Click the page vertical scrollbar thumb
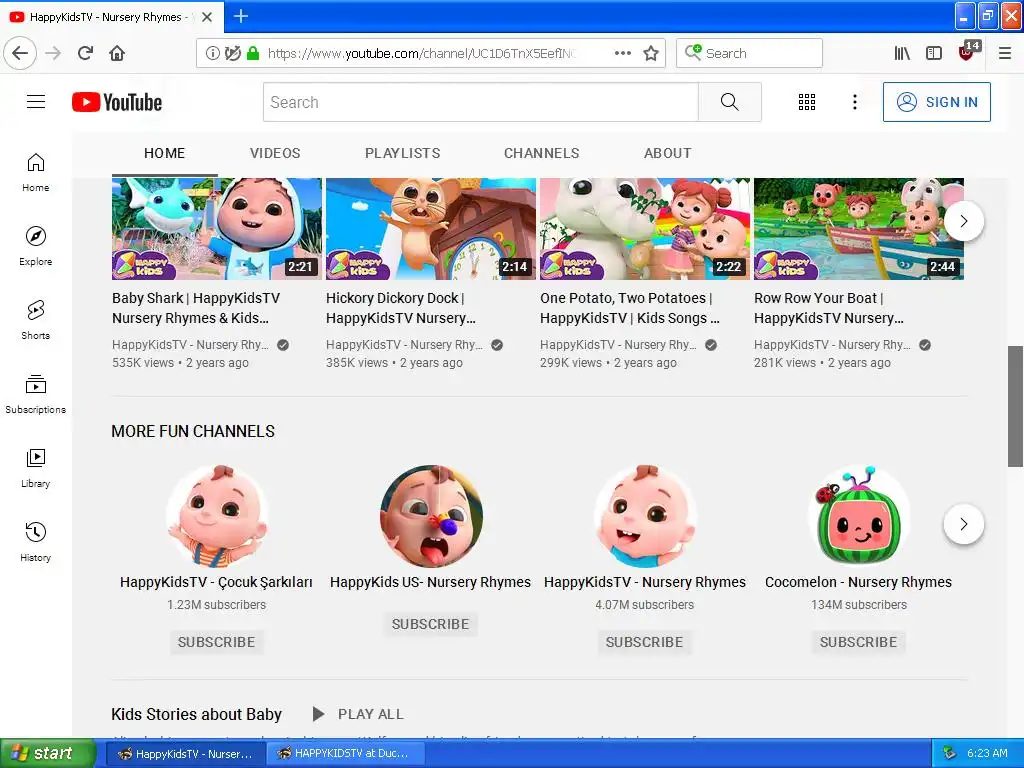Screen dimensions: 1024x768 pos(1016,406)
